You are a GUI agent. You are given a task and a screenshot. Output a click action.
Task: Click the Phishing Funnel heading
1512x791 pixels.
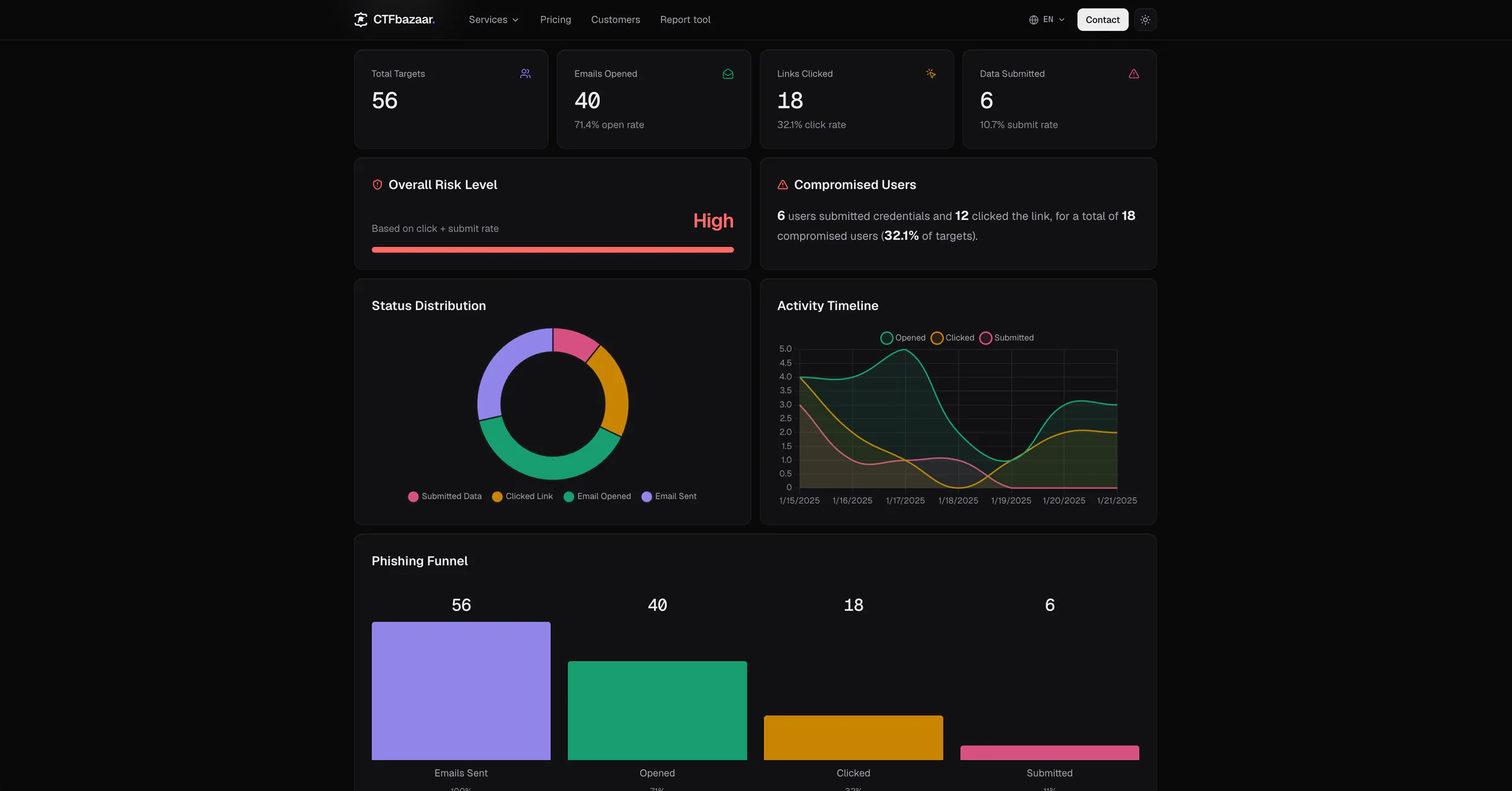[x=420, y=561]
